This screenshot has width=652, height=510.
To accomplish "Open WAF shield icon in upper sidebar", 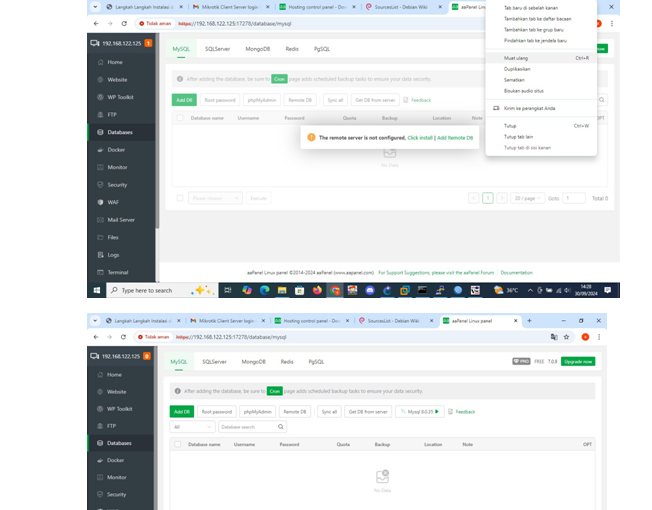I will click(100, 202).
